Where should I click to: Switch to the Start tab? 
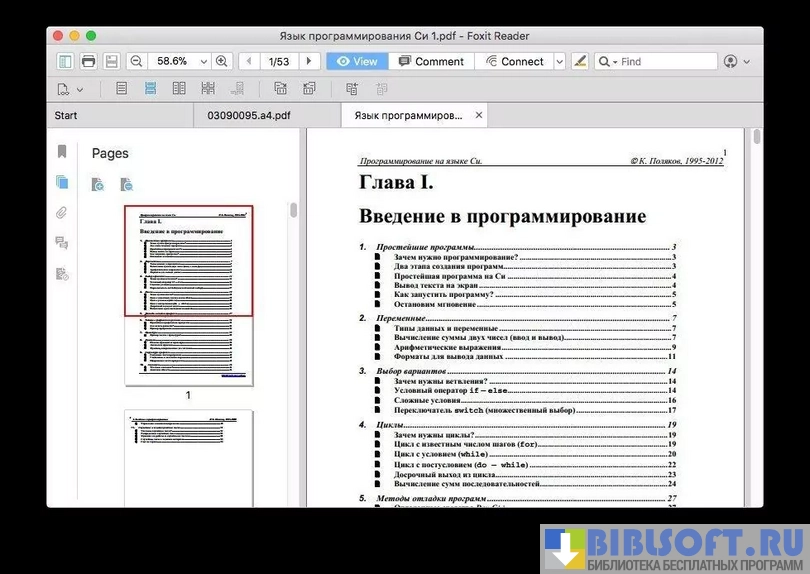tap(66, 115)
